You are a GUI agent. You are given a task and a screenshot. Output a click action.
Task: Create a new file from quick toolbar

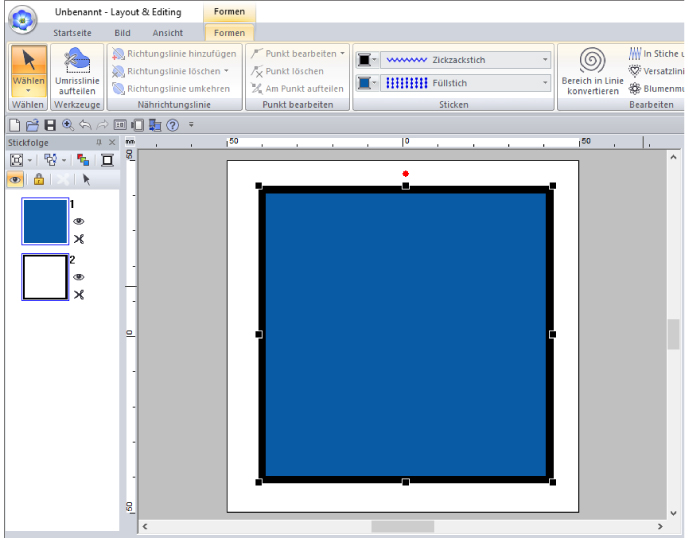click(14, 125)
